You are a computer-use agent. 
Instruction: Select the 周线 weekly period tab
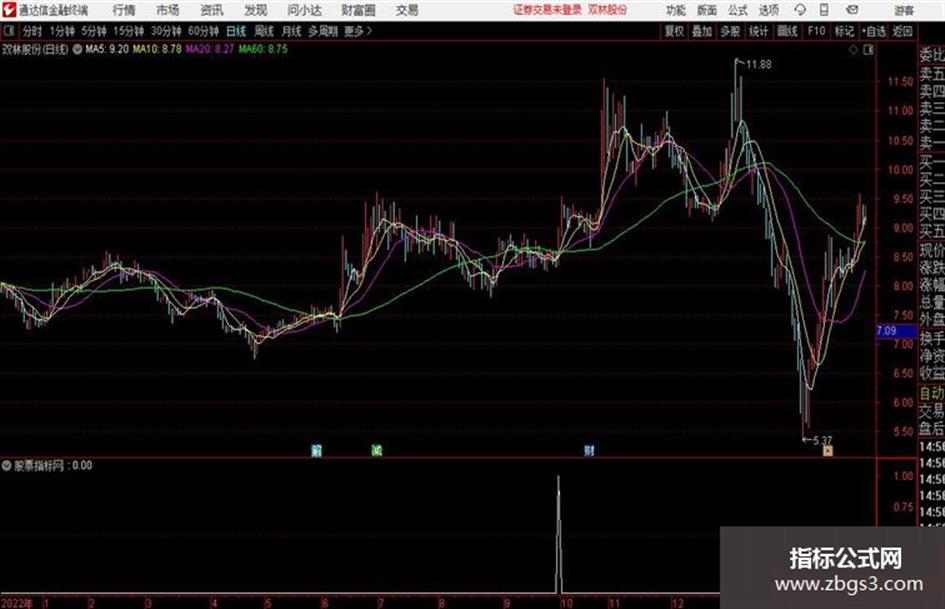coord(264,31)
